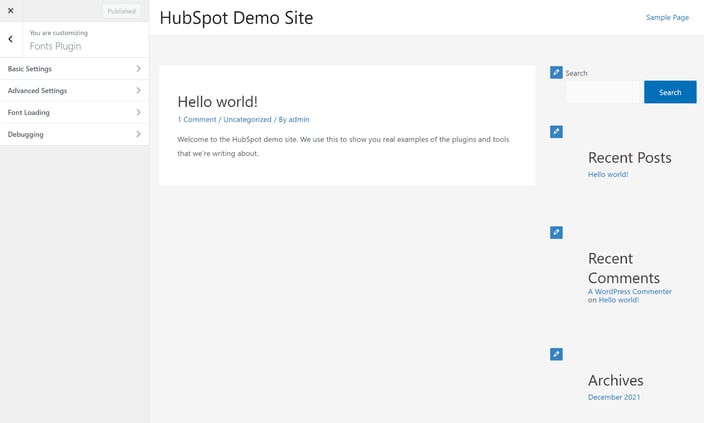Open the December 2021 archive link
Screen dimensions: 704x423
pyautogui.click(x=614, y=397)
